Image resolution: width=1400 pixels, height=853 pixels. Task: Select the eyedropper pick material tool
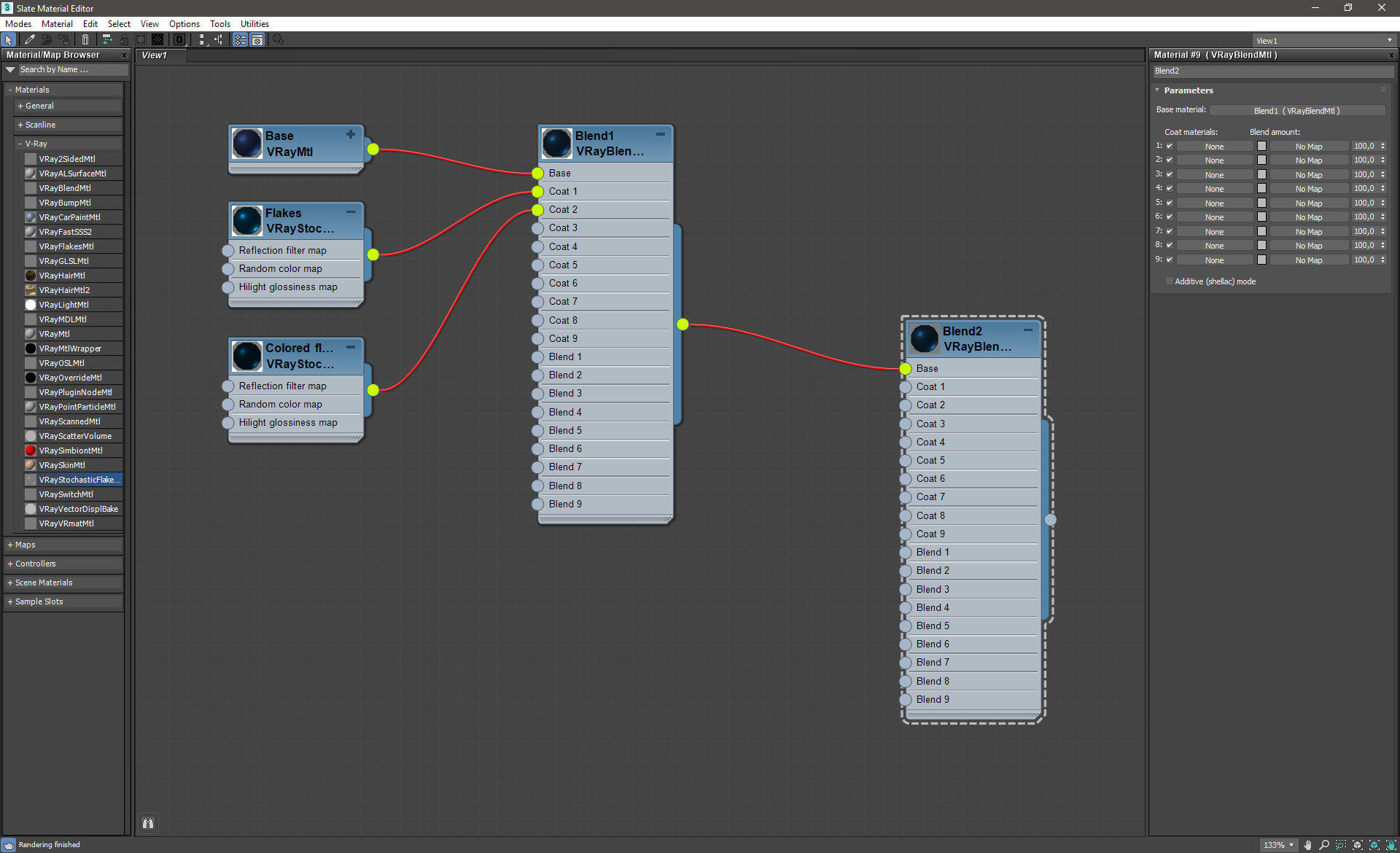click(x=30, y=40)
